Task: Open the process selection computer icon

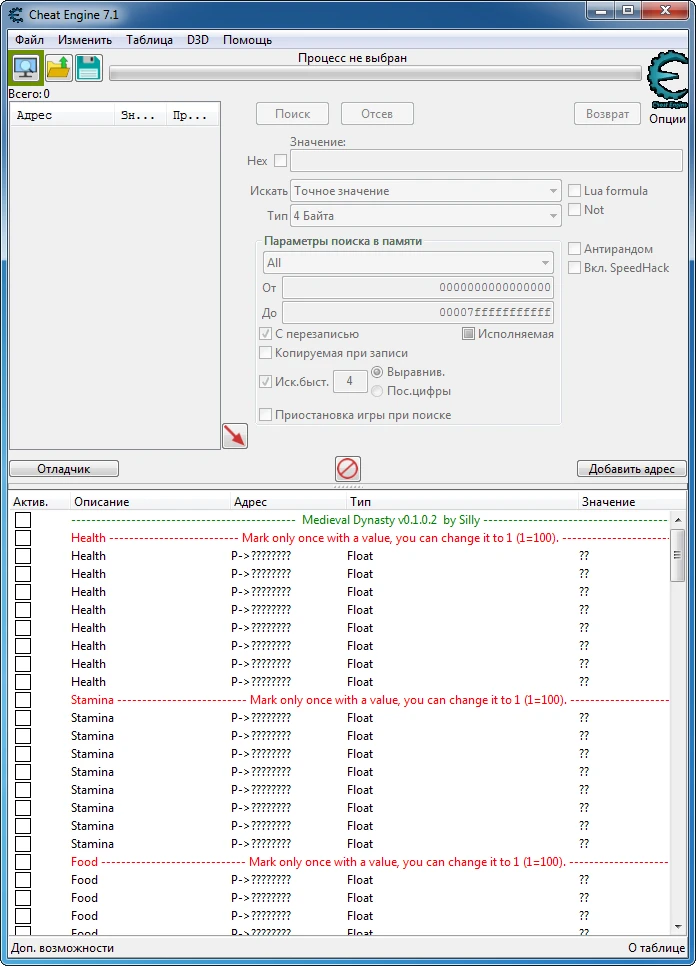Action: click(x=26, y=68)
